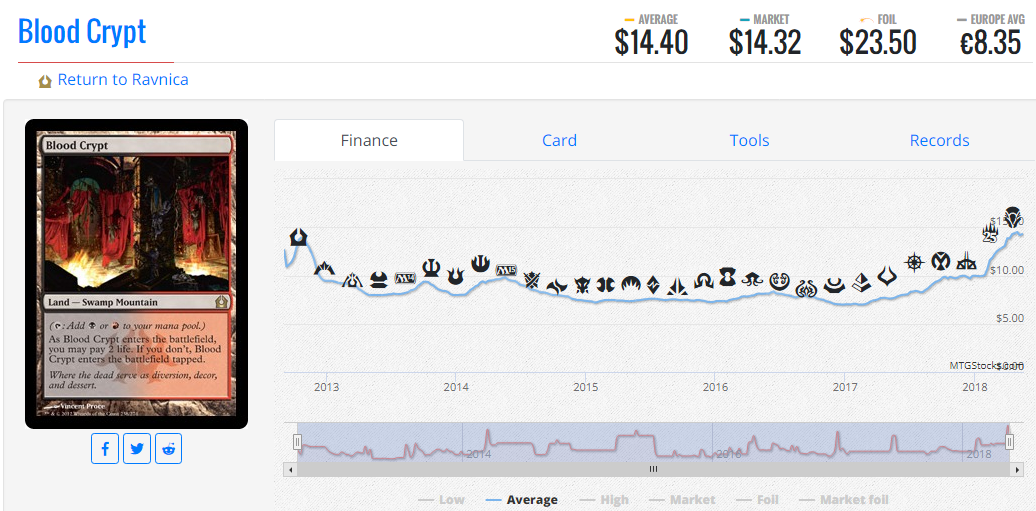
Task: Click the Iconic Masters set marker
Action: point(940,261)
